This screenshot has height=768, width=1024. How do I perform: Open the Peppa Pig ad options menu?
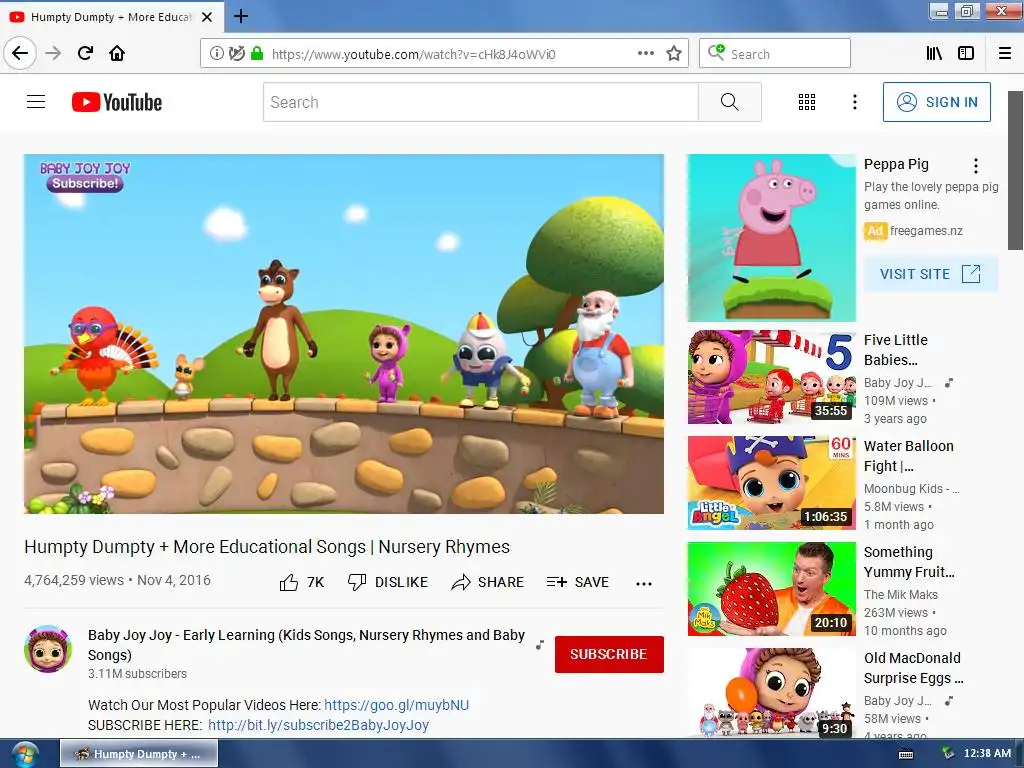pyautogui.click(x=976, y=166)
